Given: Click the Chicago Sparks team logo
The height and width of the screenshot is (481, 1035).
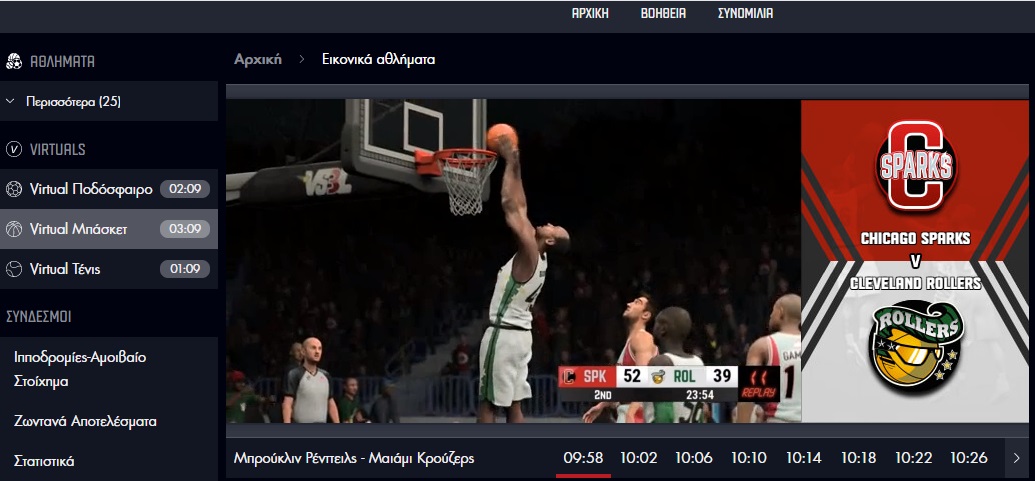Looking at the screenshot, I should (916, 166).
